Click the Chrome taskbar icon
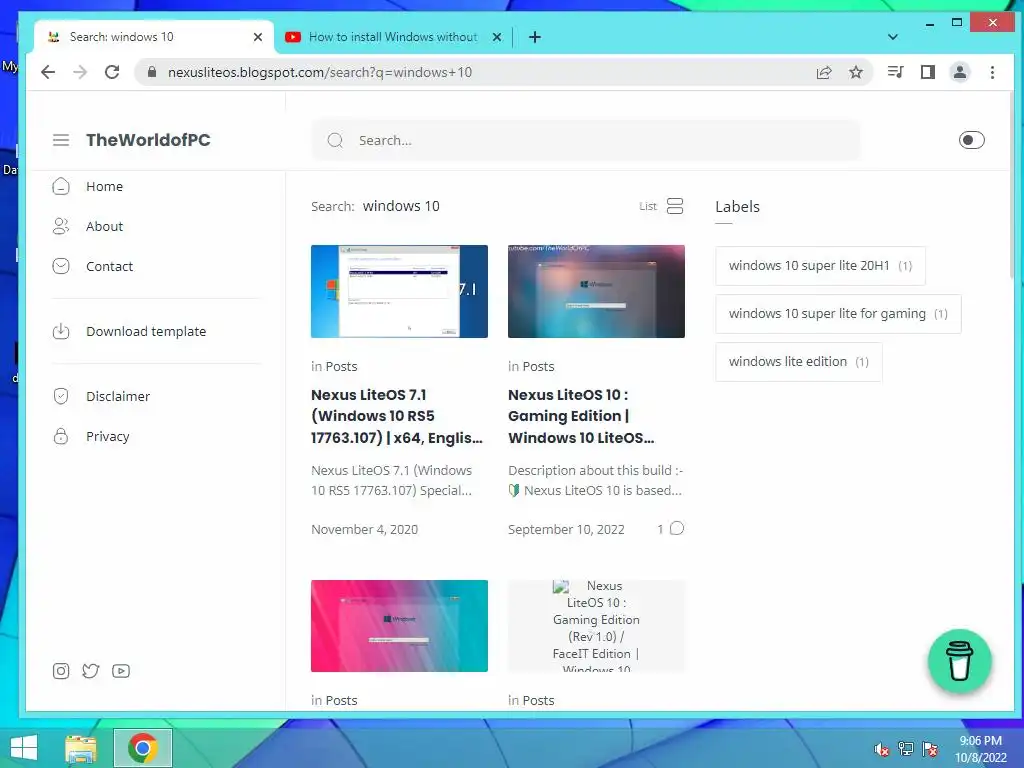 142,748
